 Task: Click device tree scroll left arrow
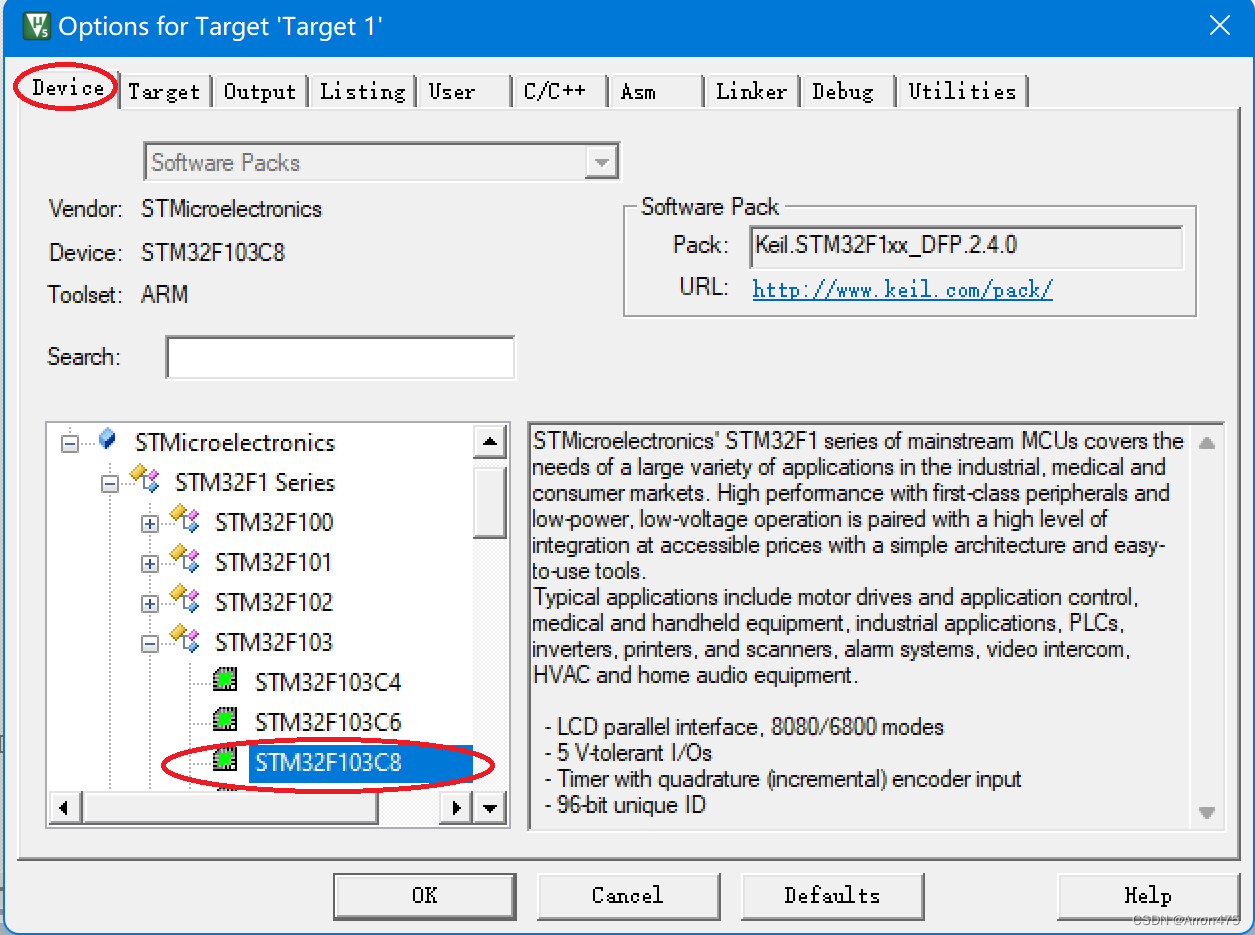[65, 807]
